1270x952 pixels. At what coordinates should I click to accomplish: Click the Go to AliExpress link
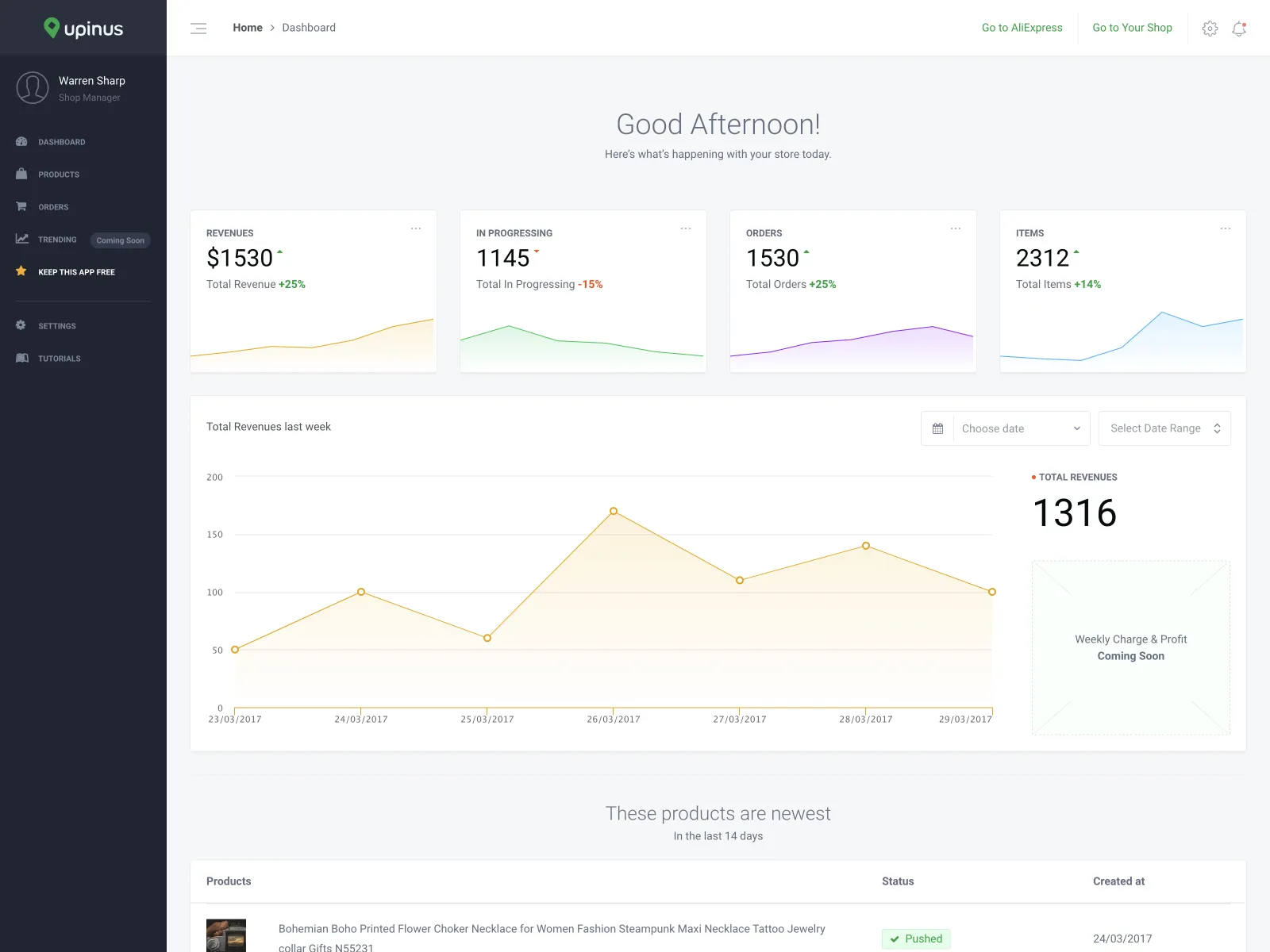pos(1022,28)
